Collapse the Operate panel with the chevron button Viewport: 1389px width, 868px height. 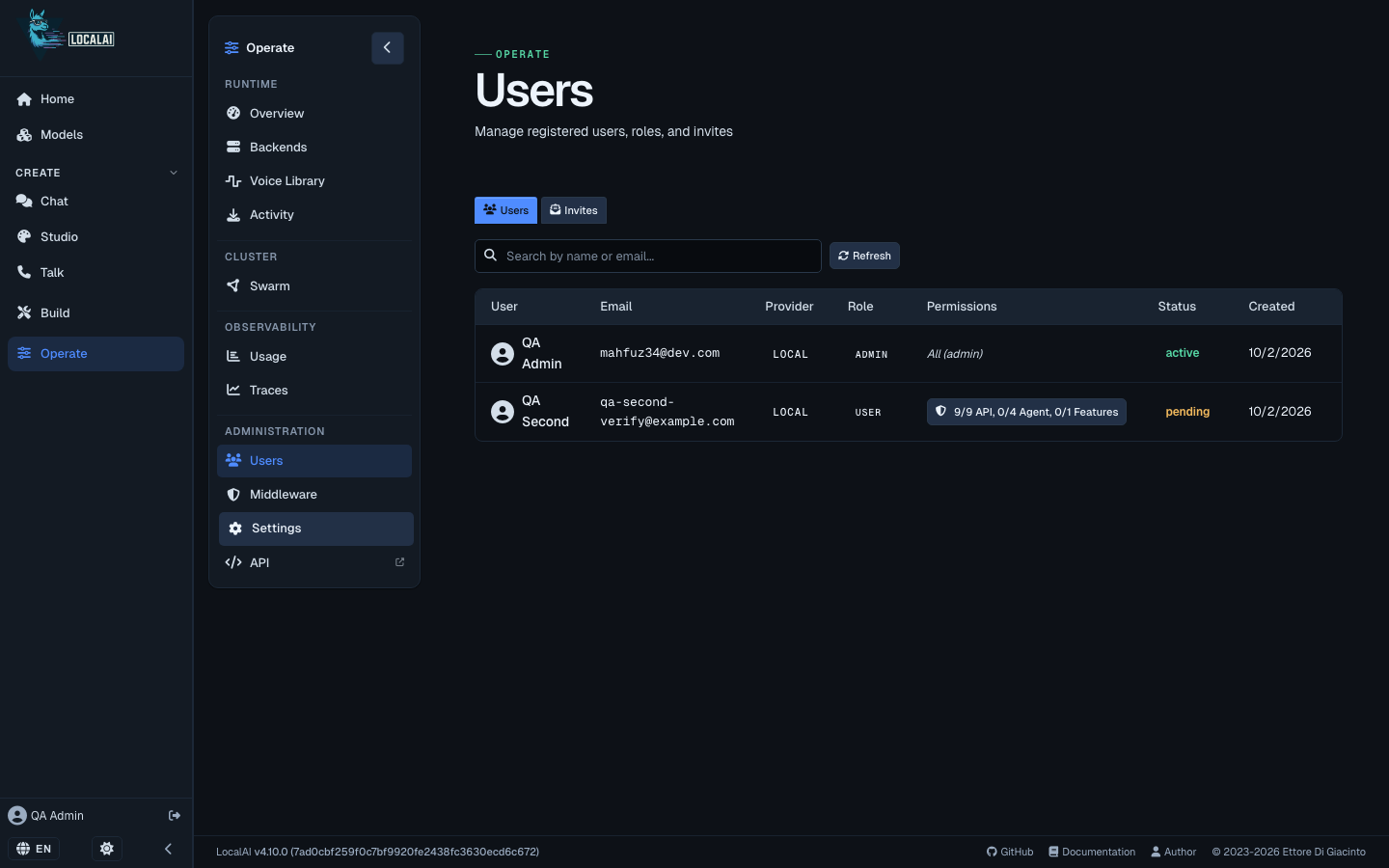tap(388, 47)
